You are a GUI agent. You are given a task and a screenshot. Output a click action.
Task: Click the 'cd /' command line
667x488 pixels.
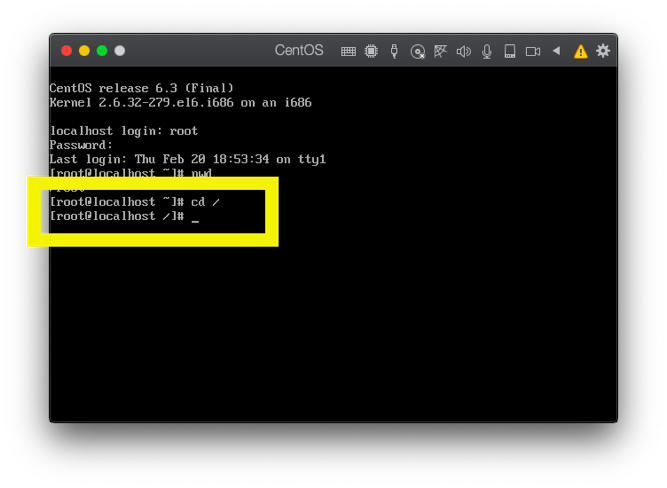point(135,202)
